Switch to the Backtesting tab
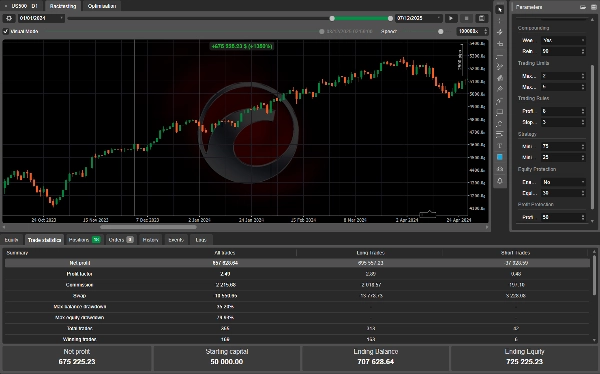 (63, 6)
